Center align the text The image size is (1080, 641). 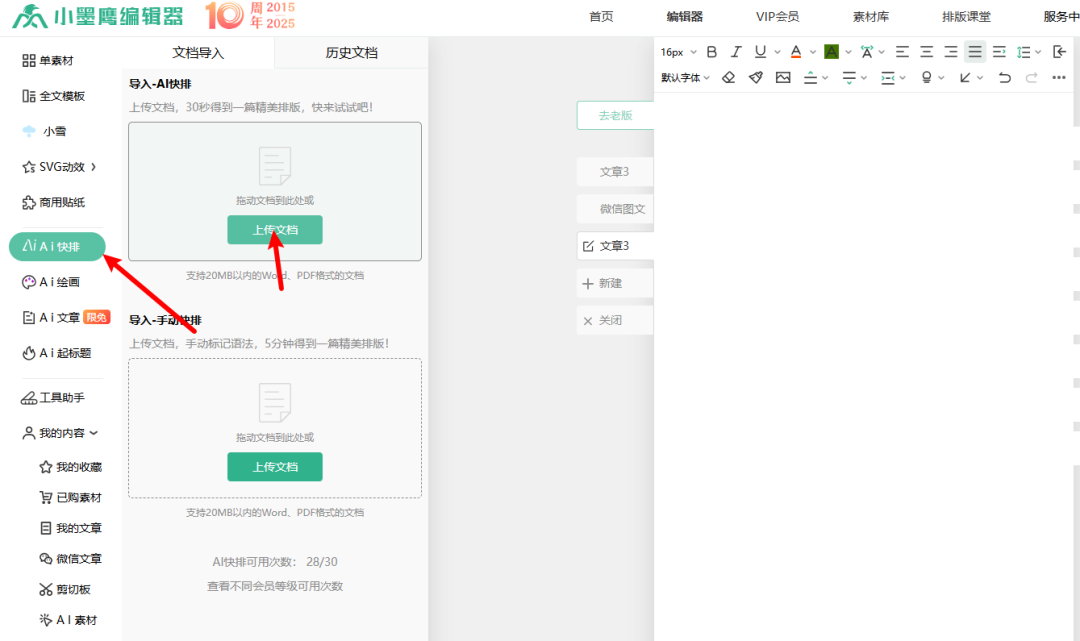pos(927,52)
